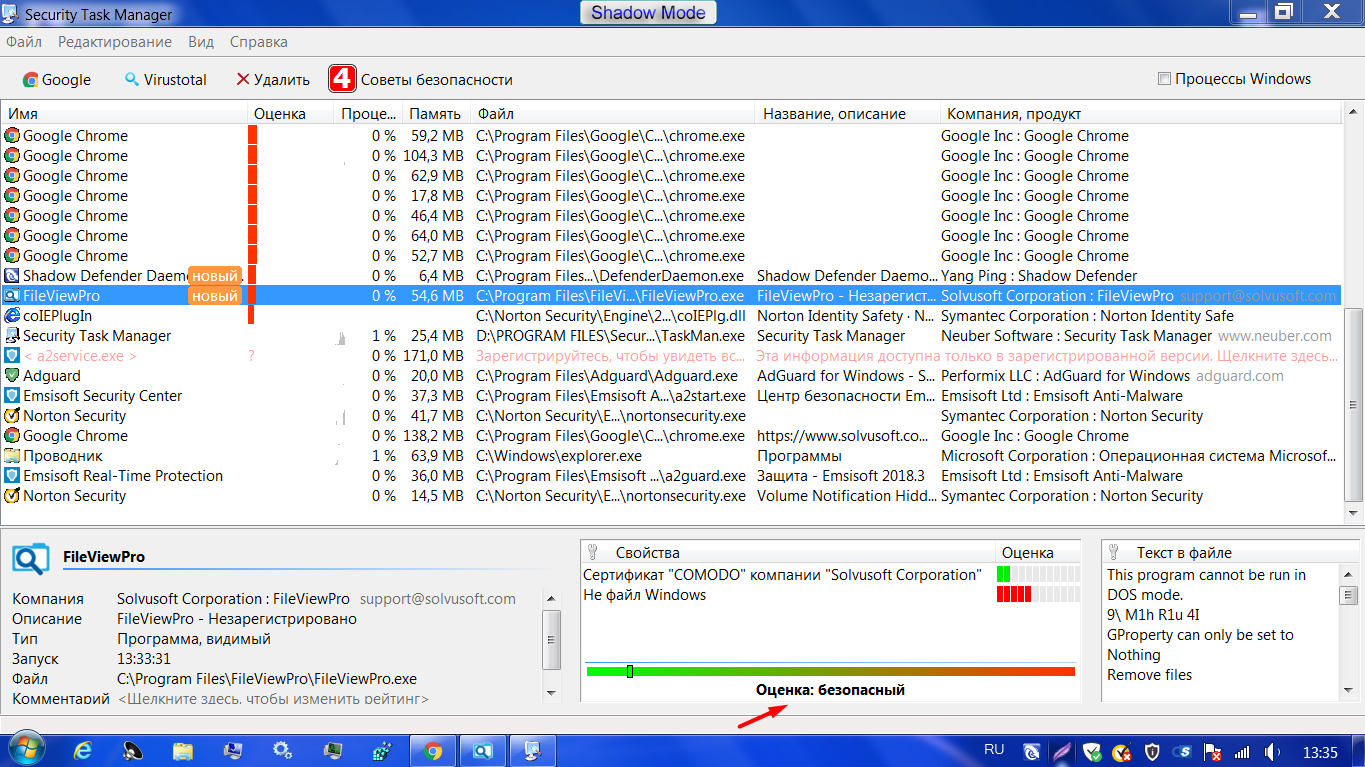This screenshot has width=1365, height=767.
Task: Click the www.neuber.com link
Action: [x=1274, y=336]
